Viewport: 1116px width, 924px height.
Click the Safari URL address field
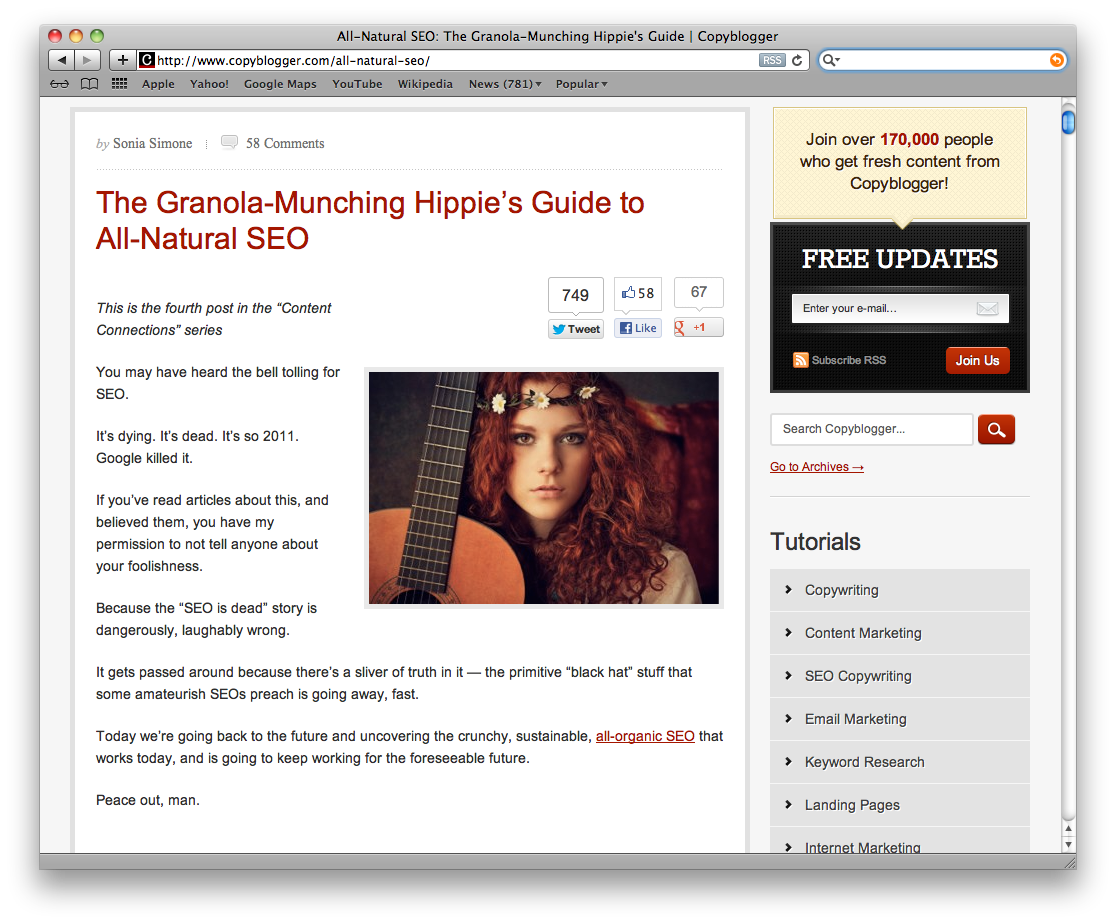(x=456, y=61)
